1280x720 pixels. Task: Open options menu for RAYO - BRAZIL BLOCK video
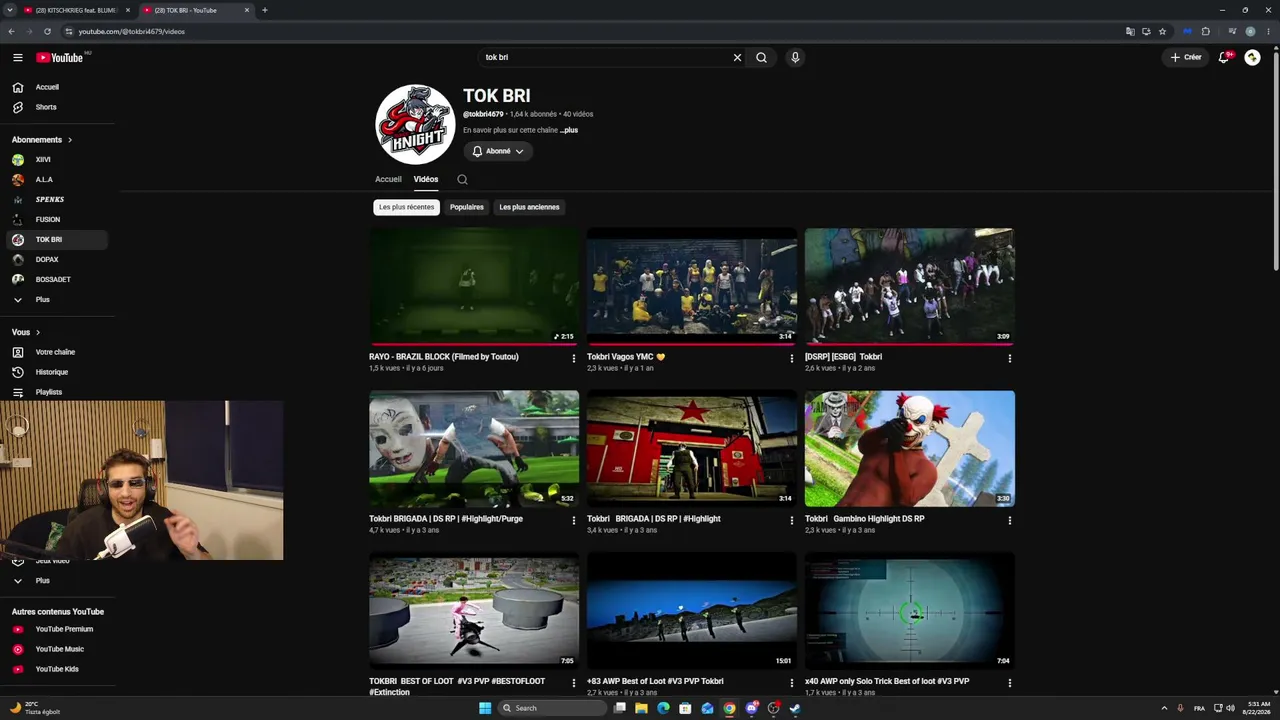574,358
